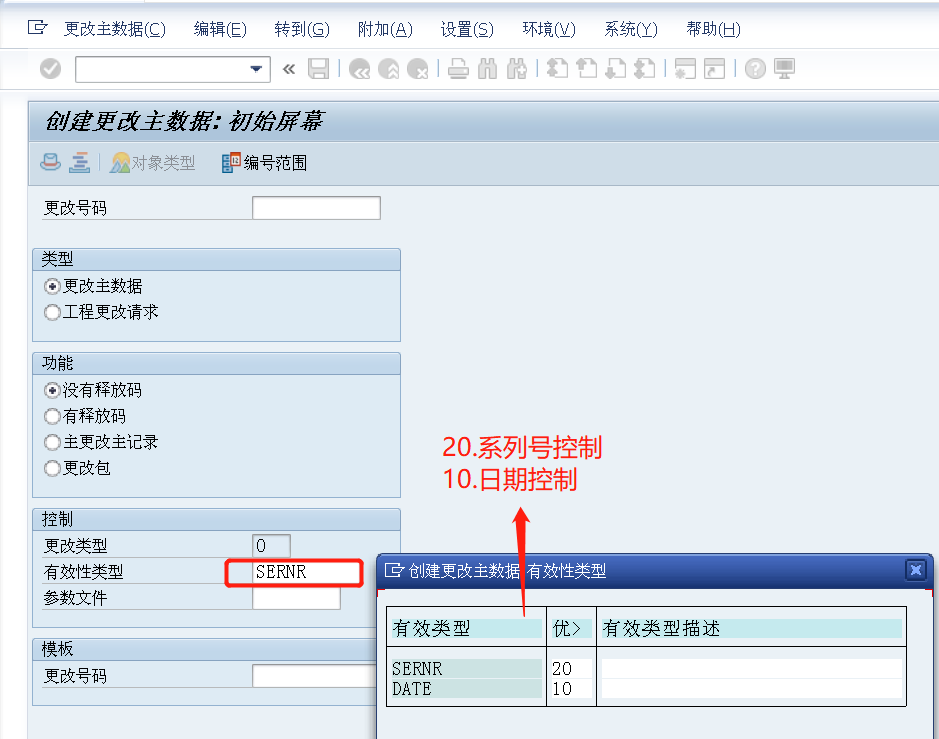This screenshot has height=739, width=939.
Task: Click the 有效类型描述 column header
Action: pos(752,628)
